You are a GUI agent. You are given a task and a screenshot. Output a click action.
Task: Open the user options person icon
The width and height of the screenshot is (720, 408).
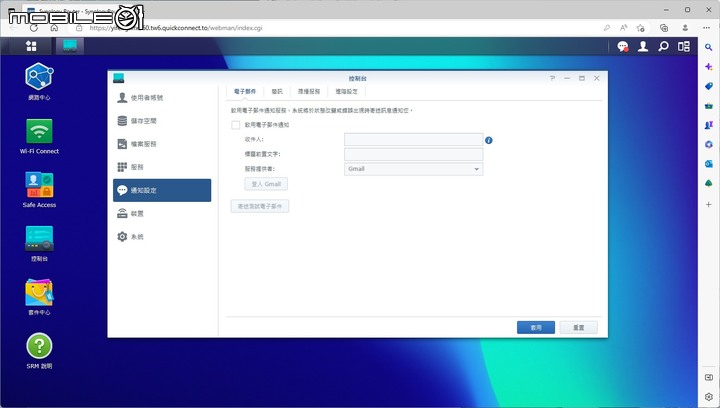643,46
